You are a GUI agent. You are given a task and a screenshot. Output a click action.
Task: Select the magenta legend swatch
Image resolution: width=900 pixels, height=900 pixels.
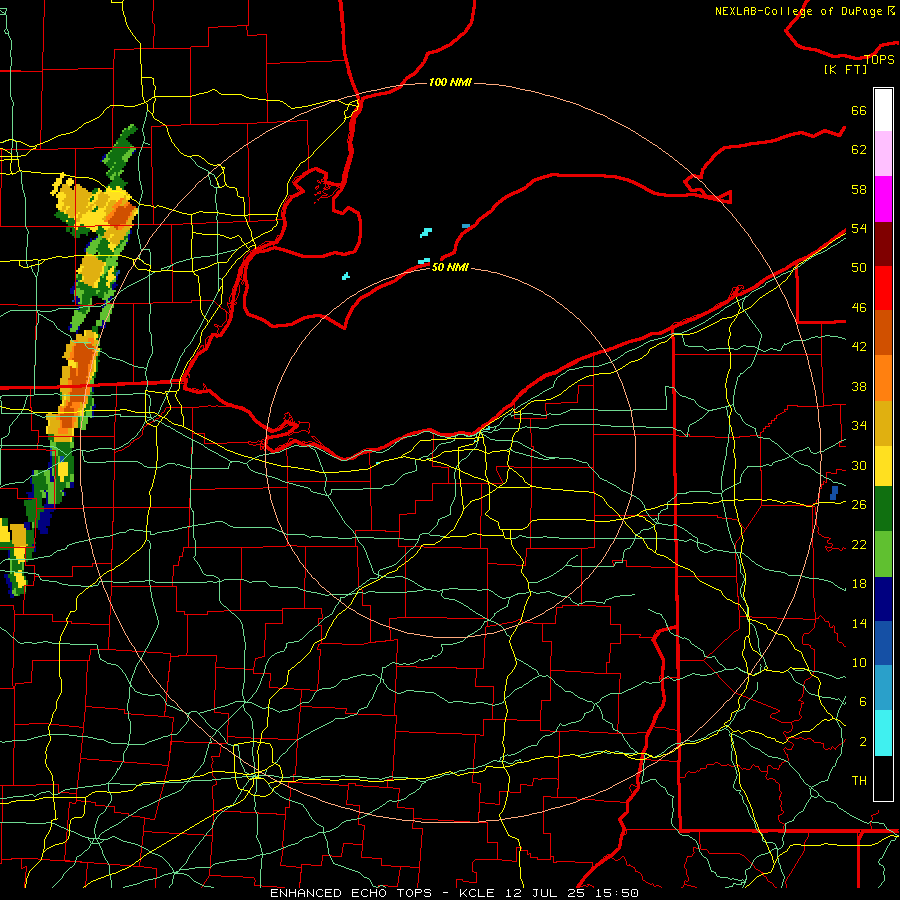883,199
